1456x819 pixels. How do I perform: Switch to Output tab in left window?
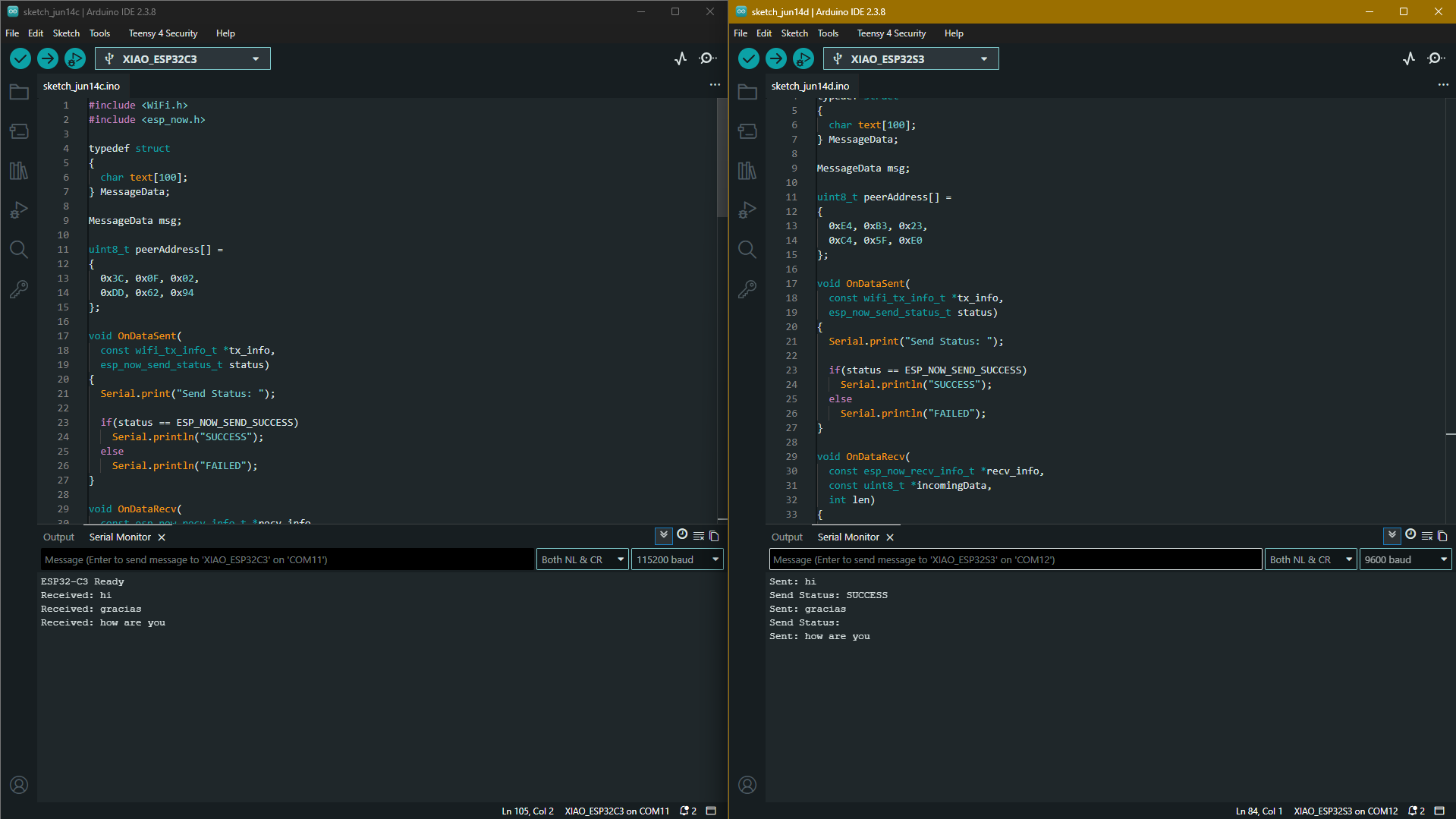click(58, 537)
